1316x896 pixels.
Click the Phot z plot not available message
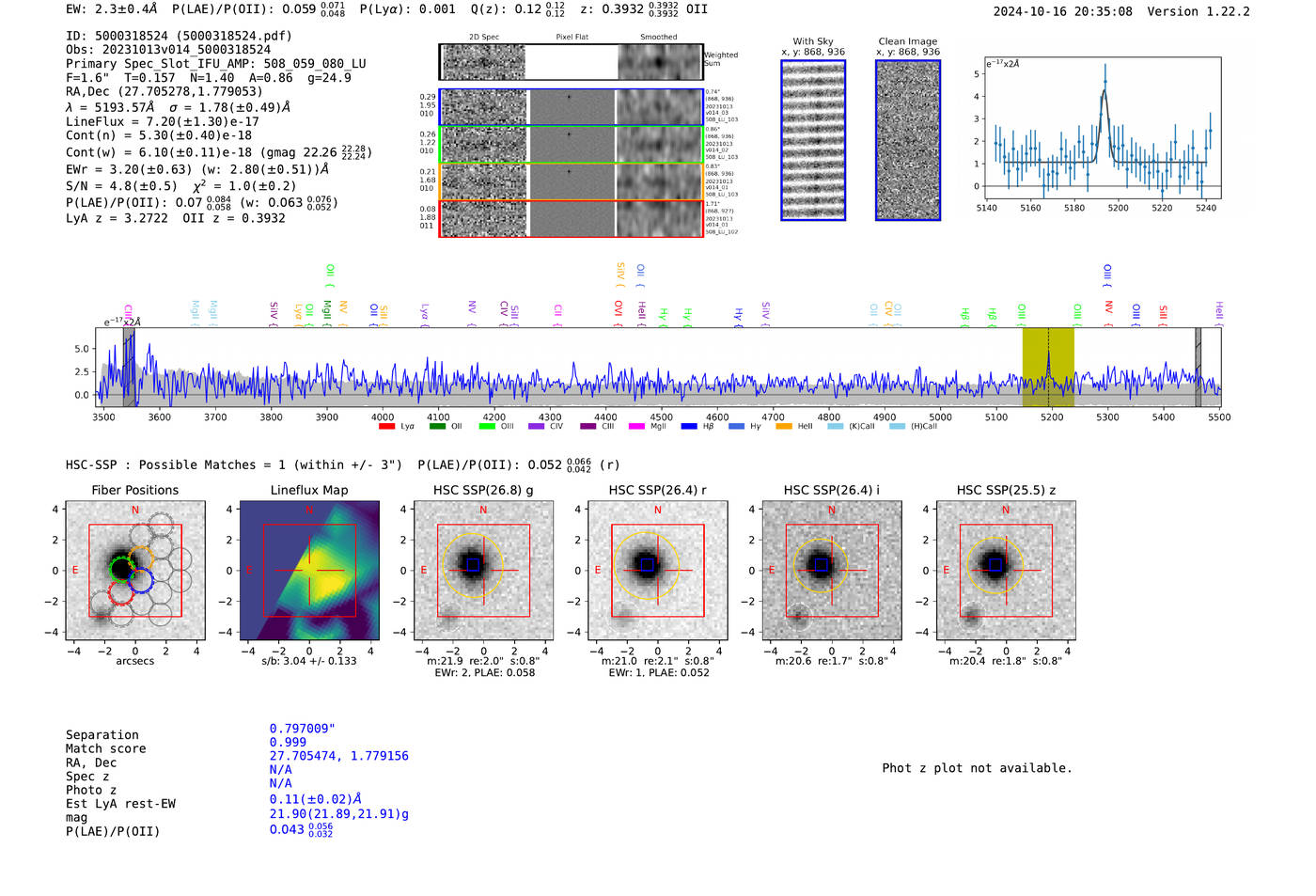977,768
